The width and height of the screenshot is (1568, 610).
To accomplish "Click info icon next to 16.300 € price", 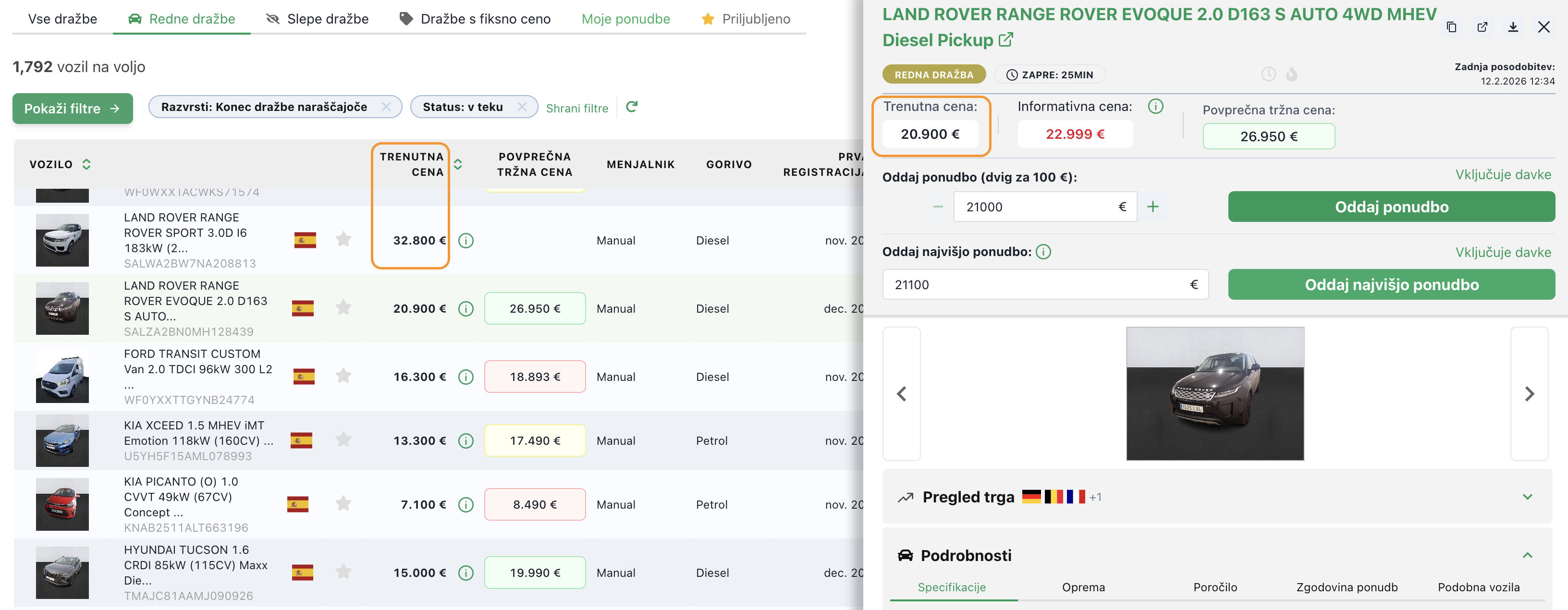I will tap(465, 377).
